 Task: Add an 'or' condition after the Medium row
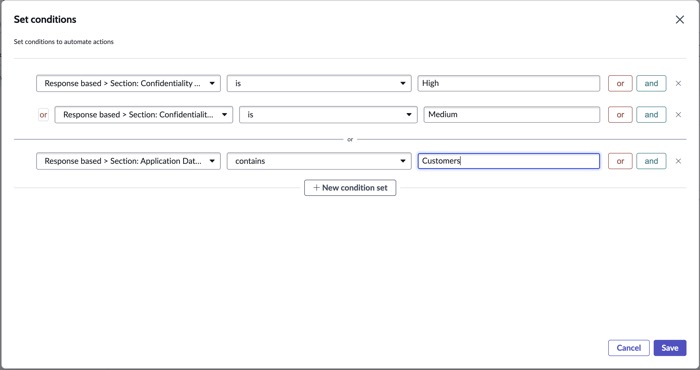(620, 115)
